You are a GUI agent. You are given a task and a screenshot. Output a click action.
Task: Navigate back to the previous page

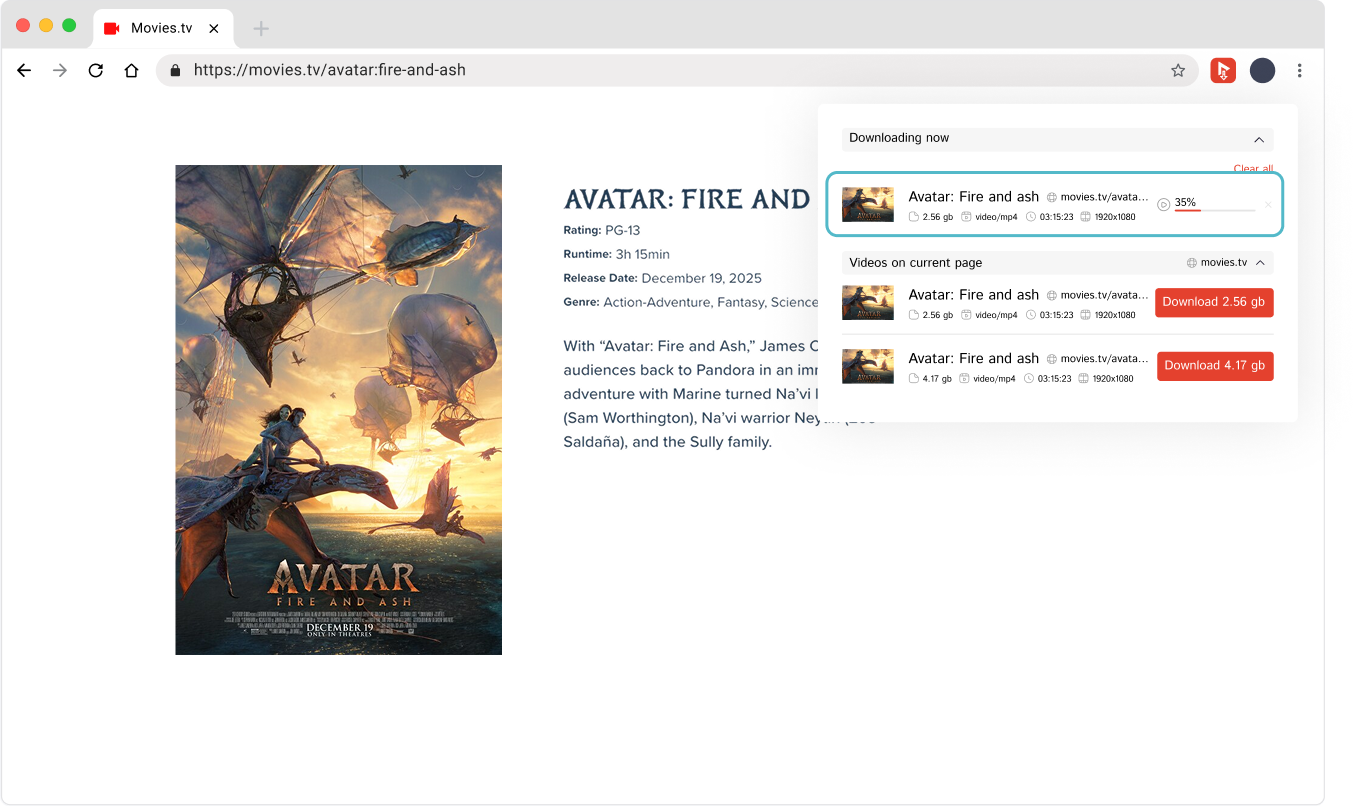coord(24,70)
